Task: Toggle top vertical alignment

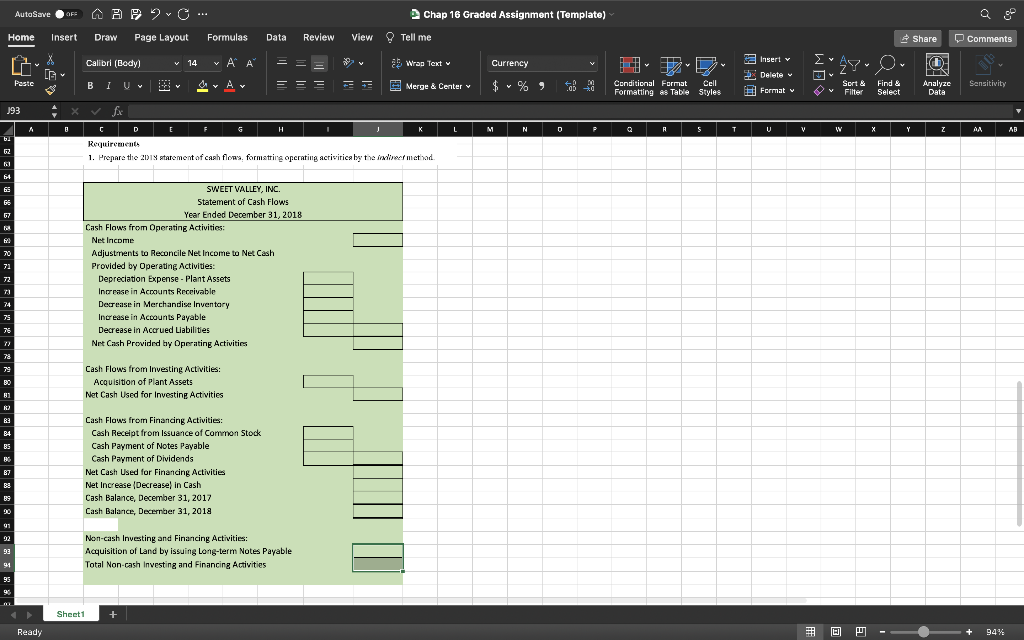Action: 281,63
